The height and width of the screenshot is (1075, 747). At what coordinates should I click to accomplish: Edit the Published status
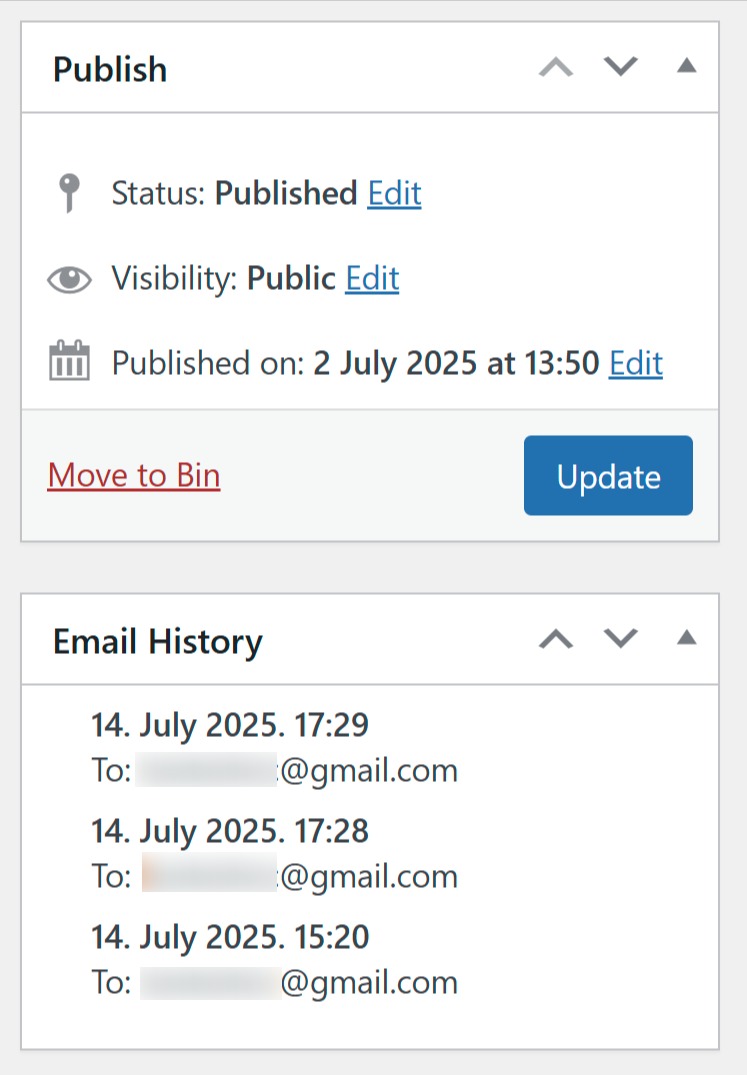pyautogui.click(x=394, y=193)
